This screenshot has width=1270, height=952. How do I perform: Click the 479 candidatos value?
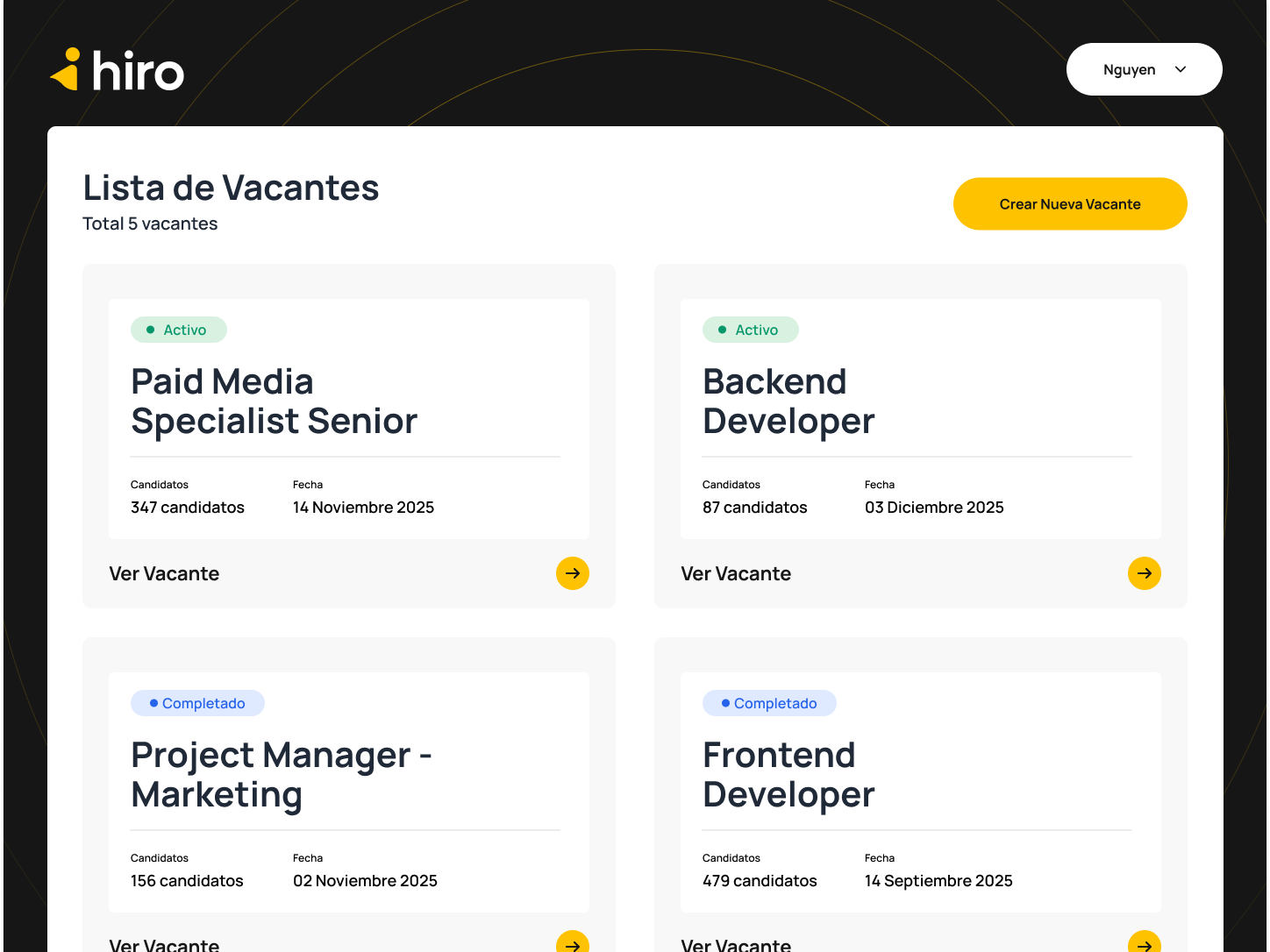pyautogui.click(x=760, y=881)
